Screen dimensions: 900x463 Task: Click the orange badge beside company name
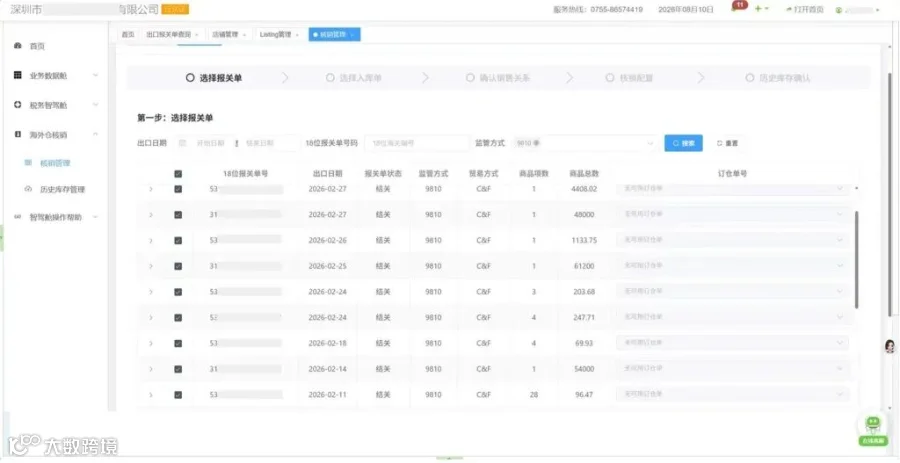click(176, 9)
